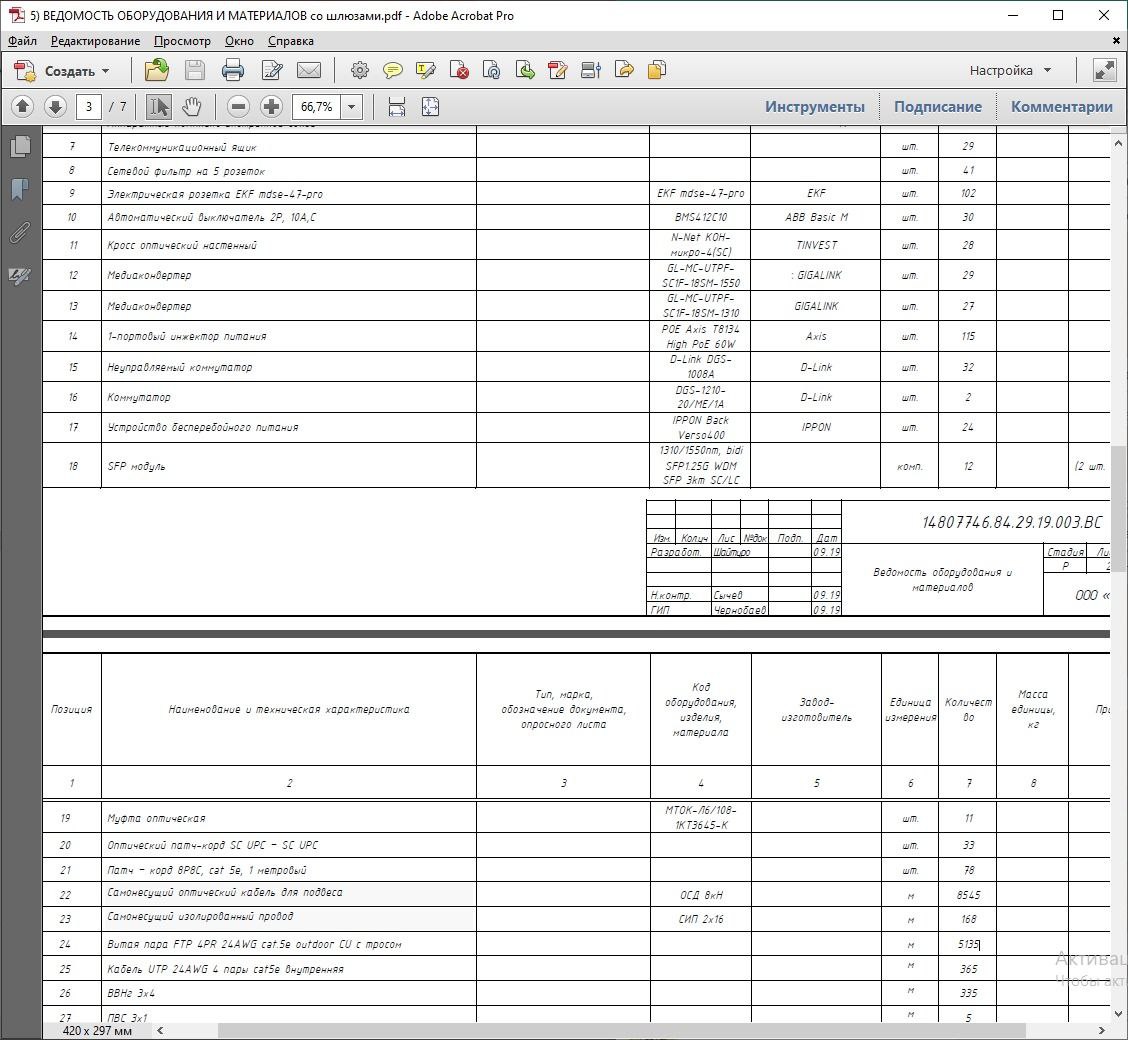Click the edit text and images icon

pos(558,70)
